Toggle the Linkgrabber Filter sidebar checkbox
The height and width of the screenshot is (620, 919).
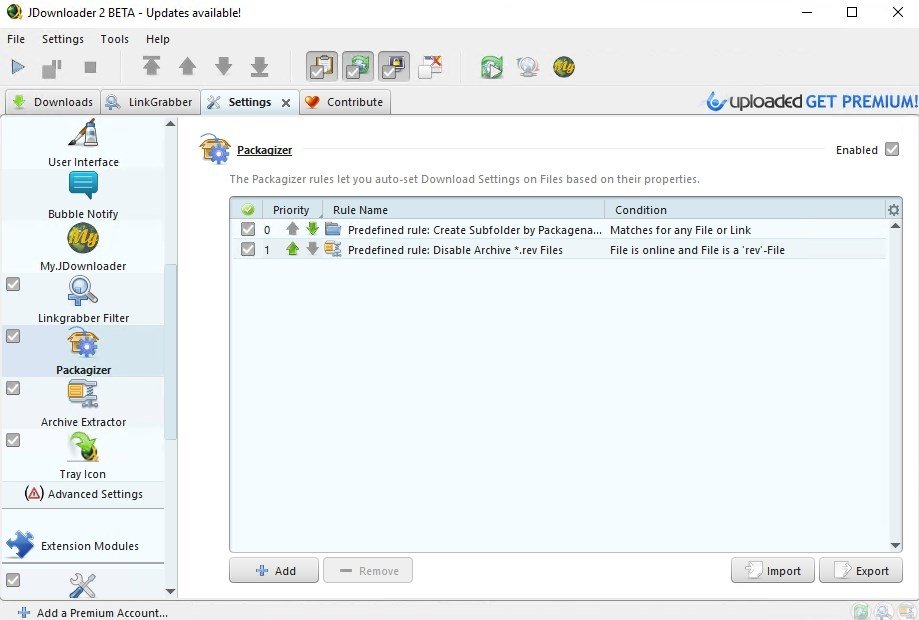pos(13,284)
